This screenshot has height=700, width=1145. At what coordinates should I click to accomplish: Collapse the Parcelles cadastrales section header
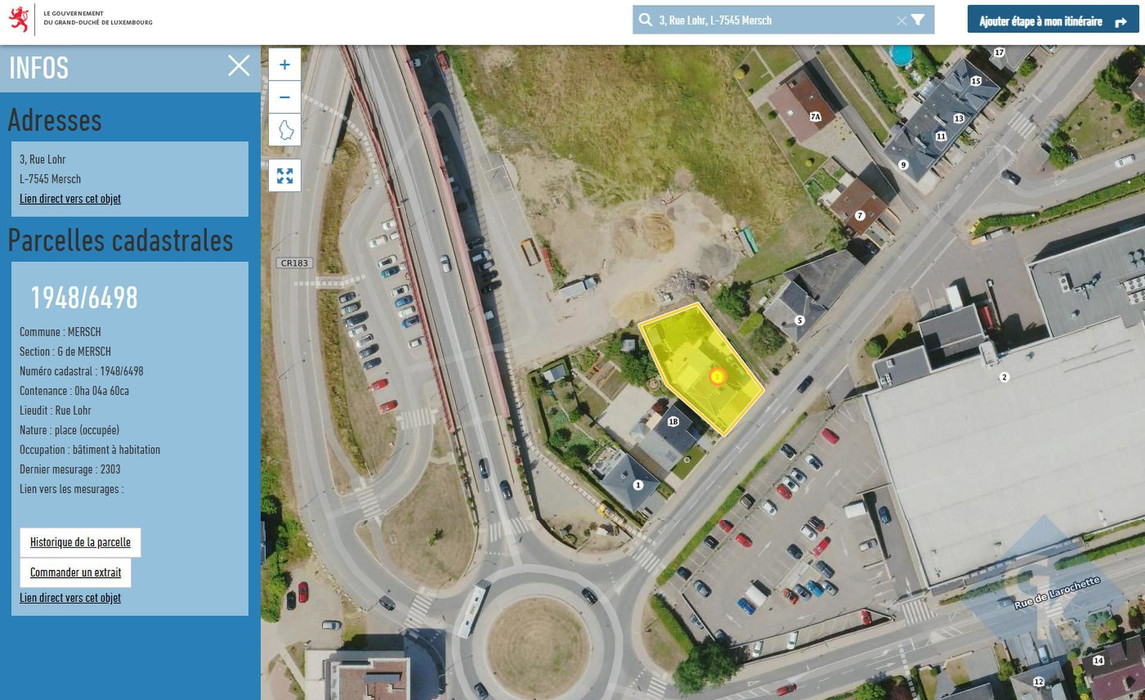click(120, 240)
